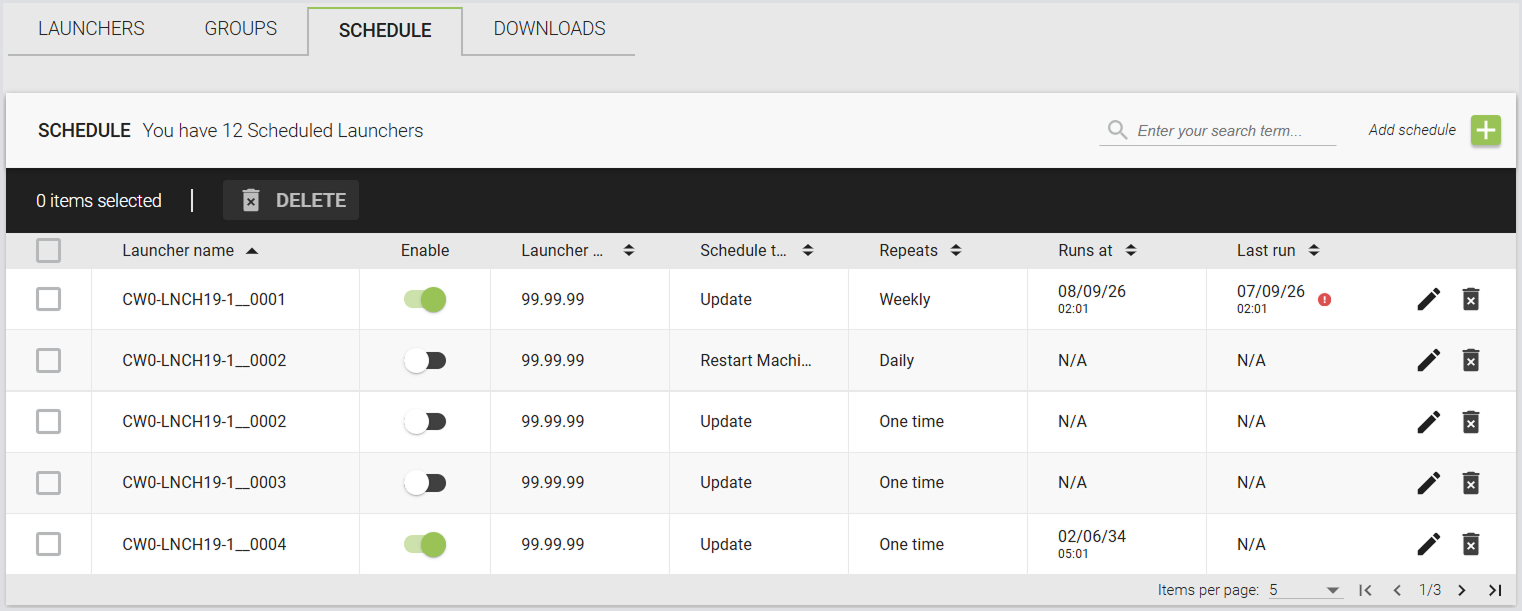
Task: Click the DELETE button in the black bar
Action: 291,200
